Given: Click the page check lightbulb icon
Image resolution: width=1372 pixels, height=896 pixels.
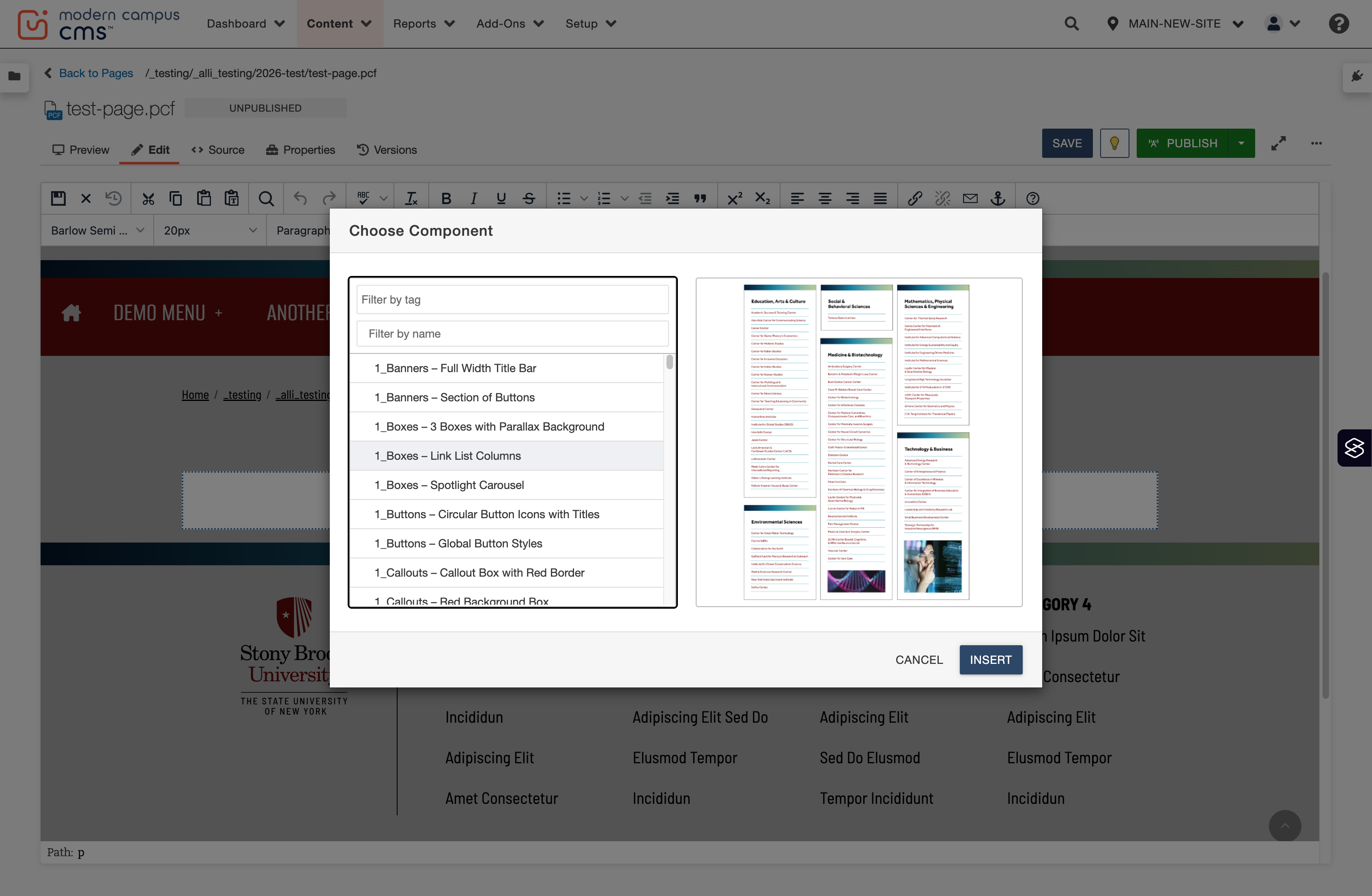Looking at the screenshot, I should click(x=1114, y=143).
